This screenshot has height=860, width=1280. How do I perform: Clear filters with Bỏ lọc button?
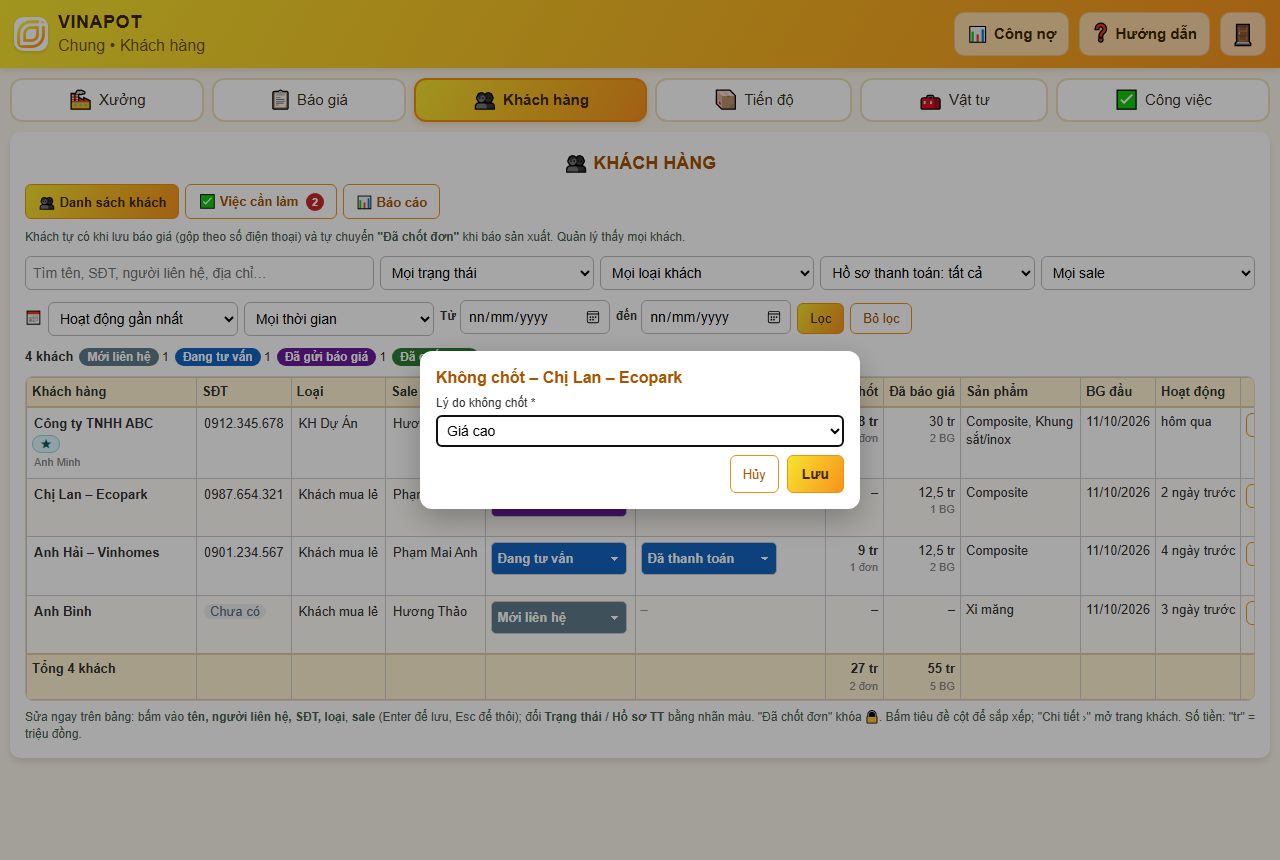881,319
